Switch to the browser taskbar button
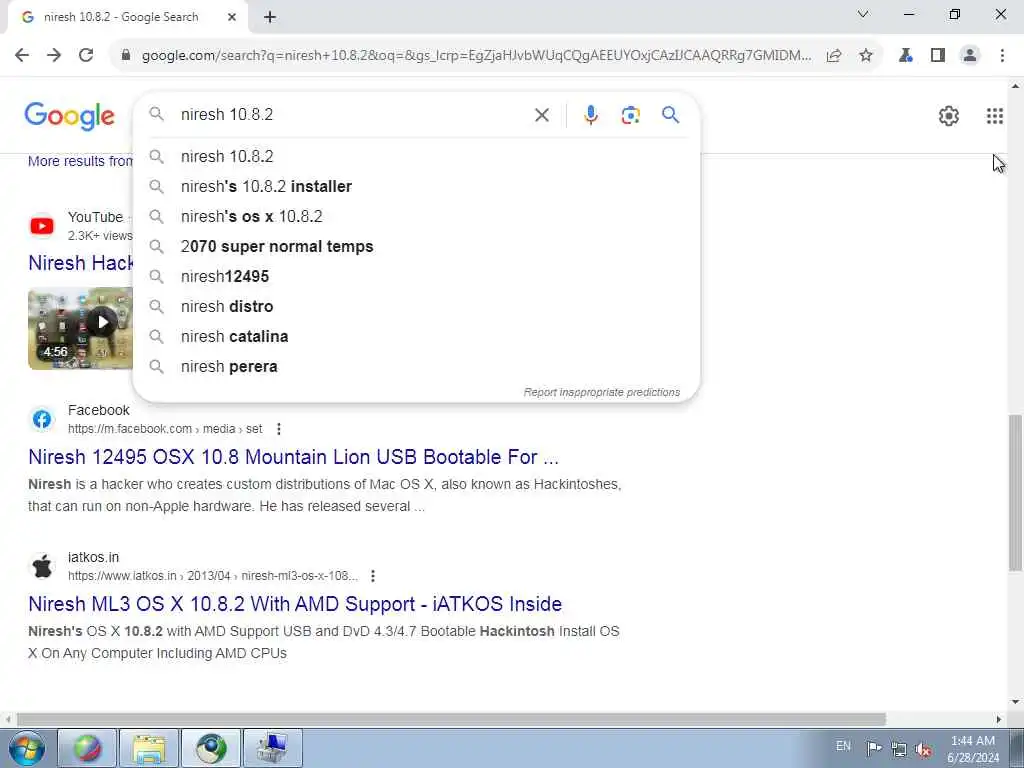This screenshot has height=768, width=1024. point(210,748)
